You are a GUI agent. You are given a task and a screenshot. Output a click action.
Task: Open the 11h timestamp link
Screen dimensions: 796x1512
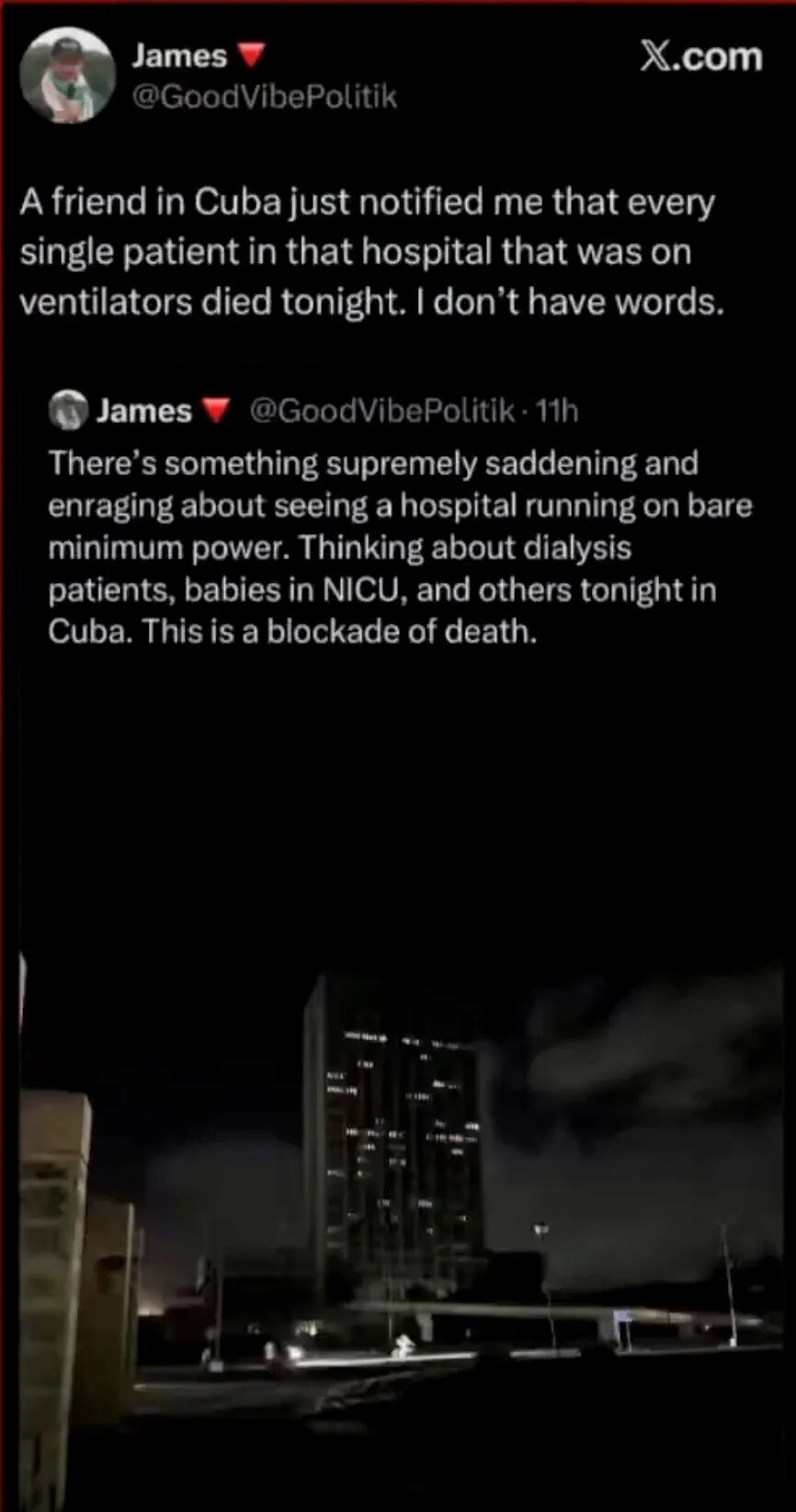pos(557,411)
